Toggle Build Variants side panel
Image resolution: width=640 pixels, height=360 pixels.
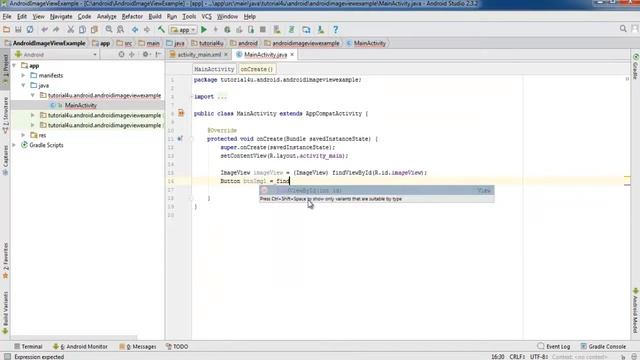[x=5, y=313]
